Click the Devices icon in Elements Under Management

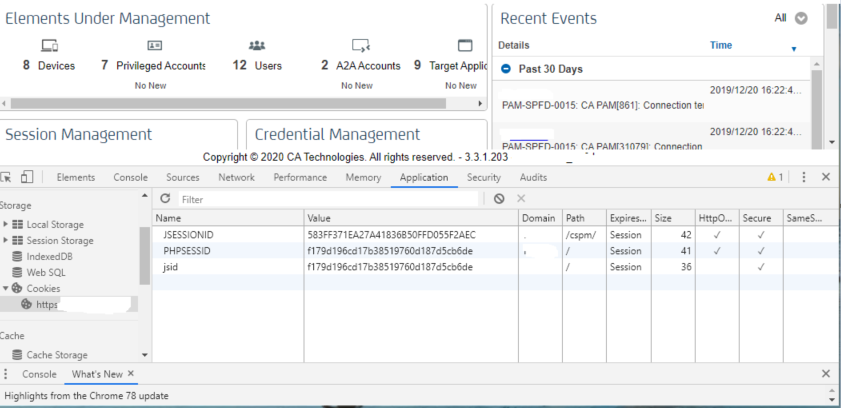coord(48,46)
